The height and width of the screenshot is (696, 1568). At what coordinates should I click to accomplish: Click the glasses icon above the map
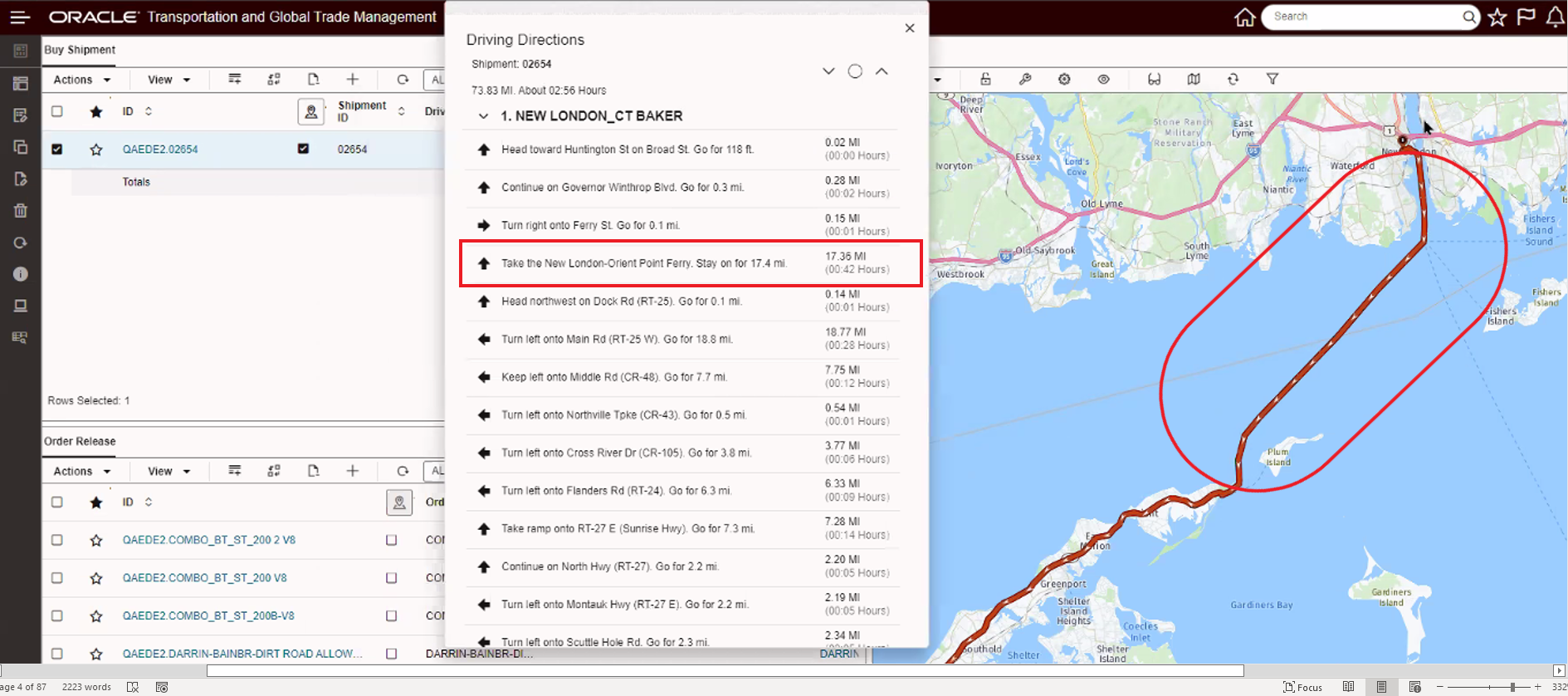point(1154,79)
